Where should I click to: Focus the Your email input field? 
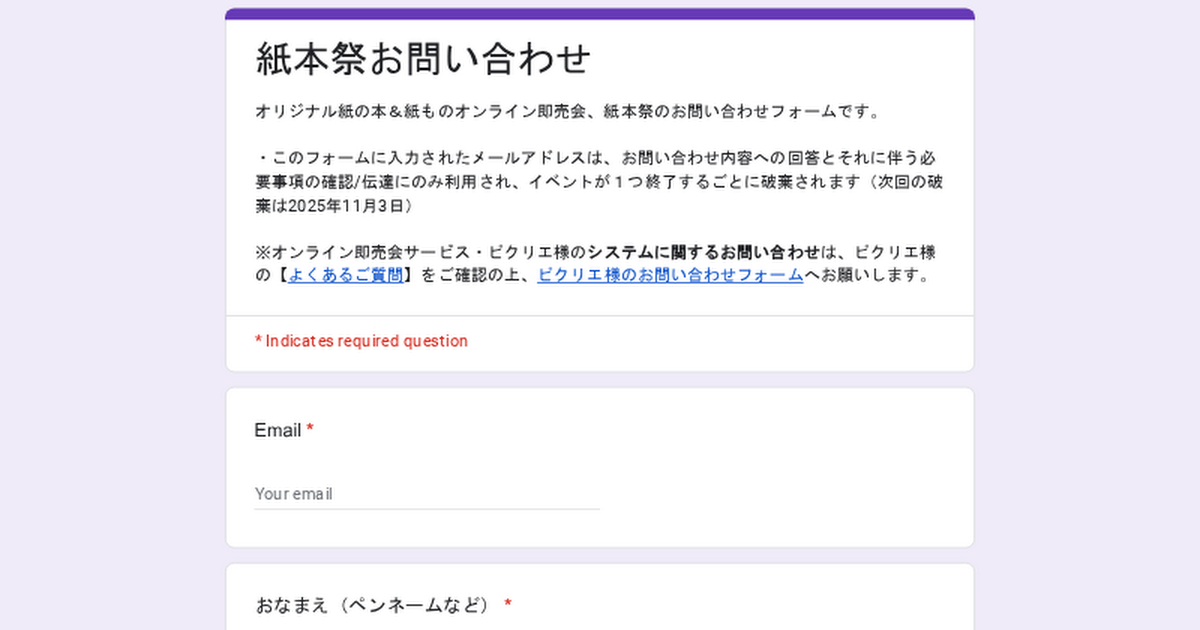click(427, 494)
